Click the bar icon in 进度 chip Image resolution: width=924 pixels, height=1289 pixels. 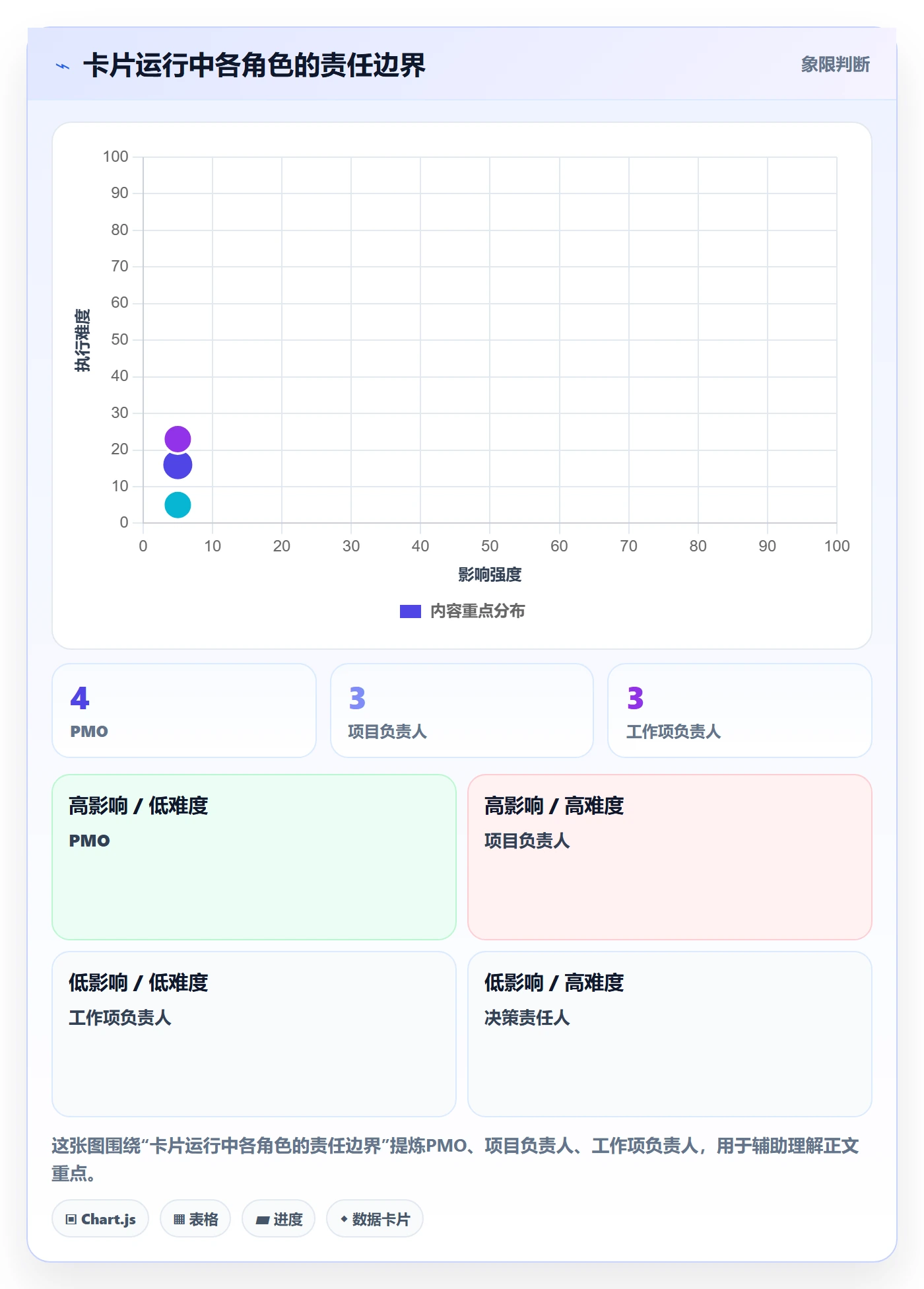[x=262, y=1220]
